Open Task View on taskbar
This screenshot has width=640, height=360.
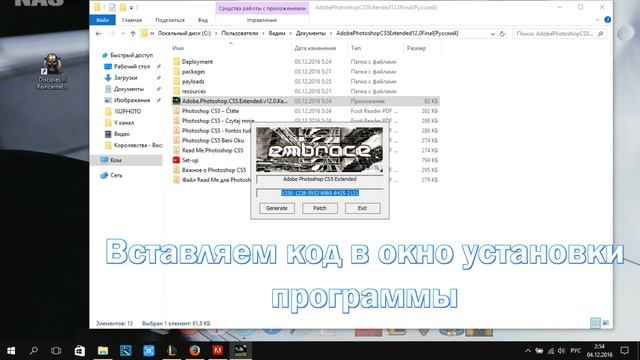56,351
